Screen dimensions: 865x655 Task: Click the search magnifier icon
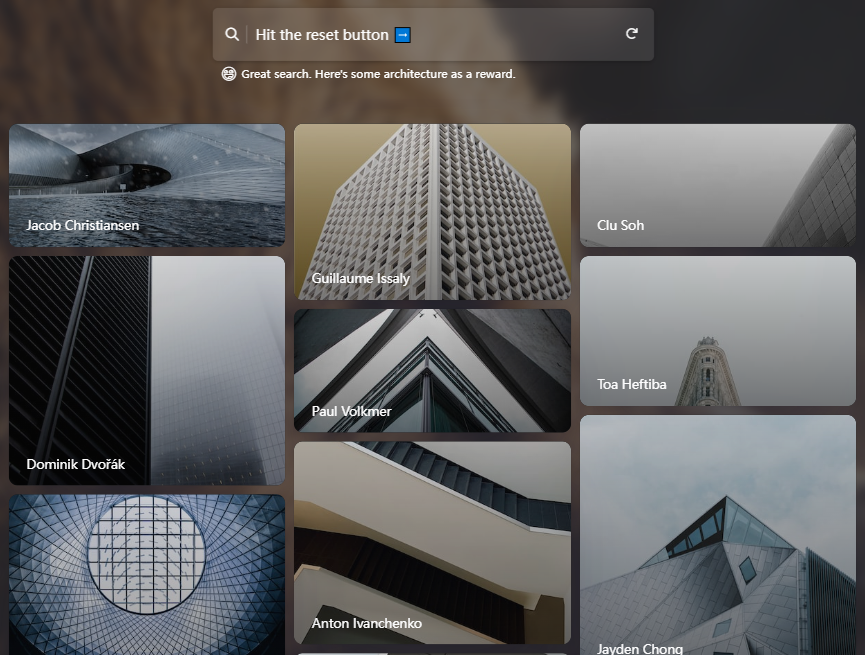pyautogui.click(x=232, y=34)
